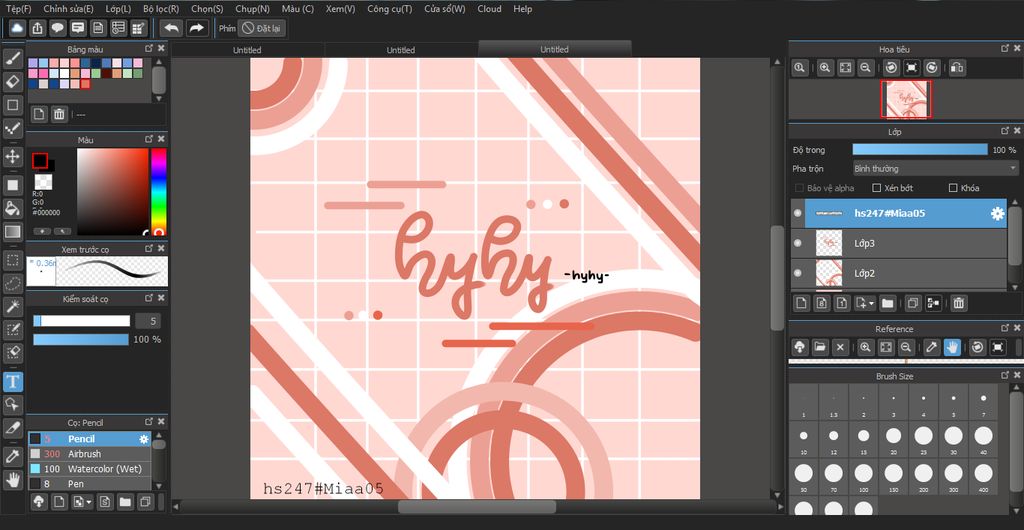Click the Redo arrow in top toolbar
This screenshot has height=530, width=1024.
point(197,28)
